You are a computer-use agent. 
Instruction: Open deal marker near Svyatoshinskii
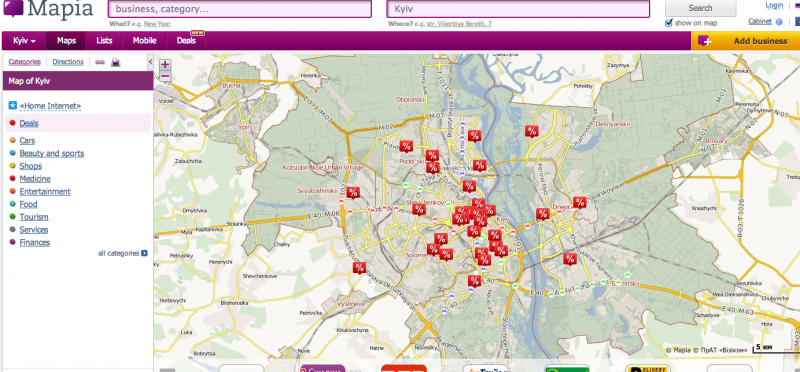coord(353,193)
